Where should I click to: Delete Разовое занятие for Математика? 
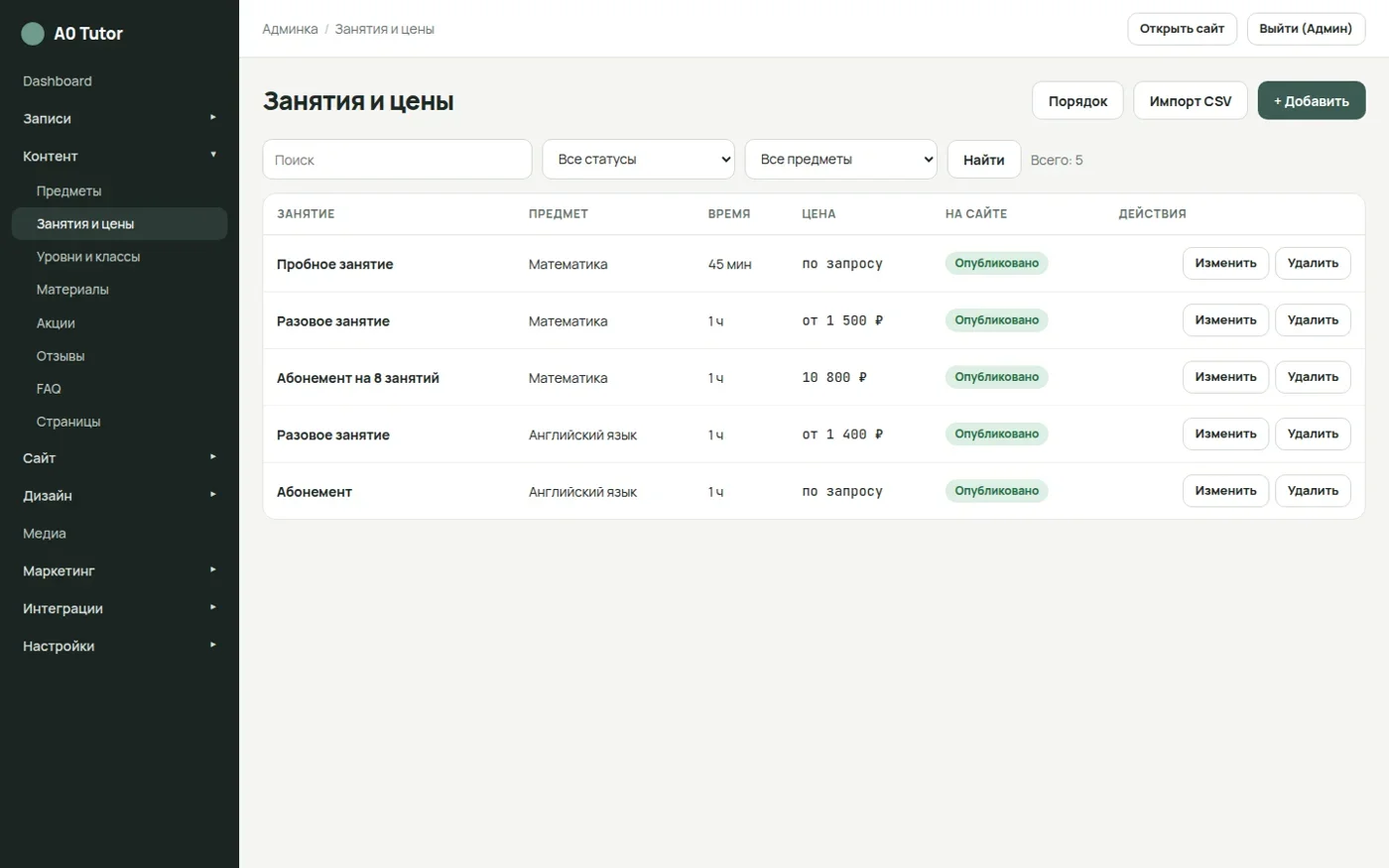pos(1313,320)
